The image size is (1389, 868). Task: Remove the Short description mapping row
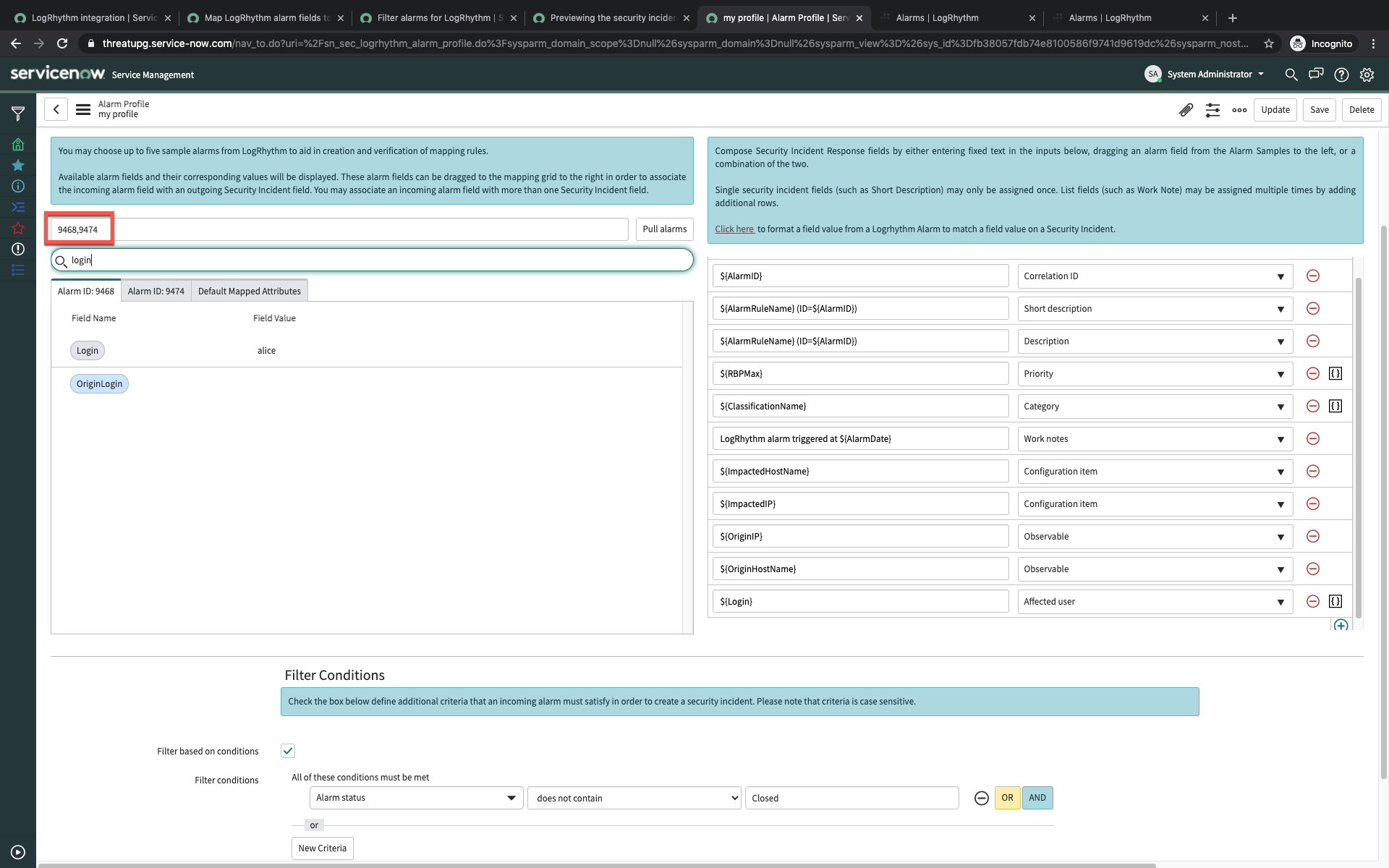1313,309
